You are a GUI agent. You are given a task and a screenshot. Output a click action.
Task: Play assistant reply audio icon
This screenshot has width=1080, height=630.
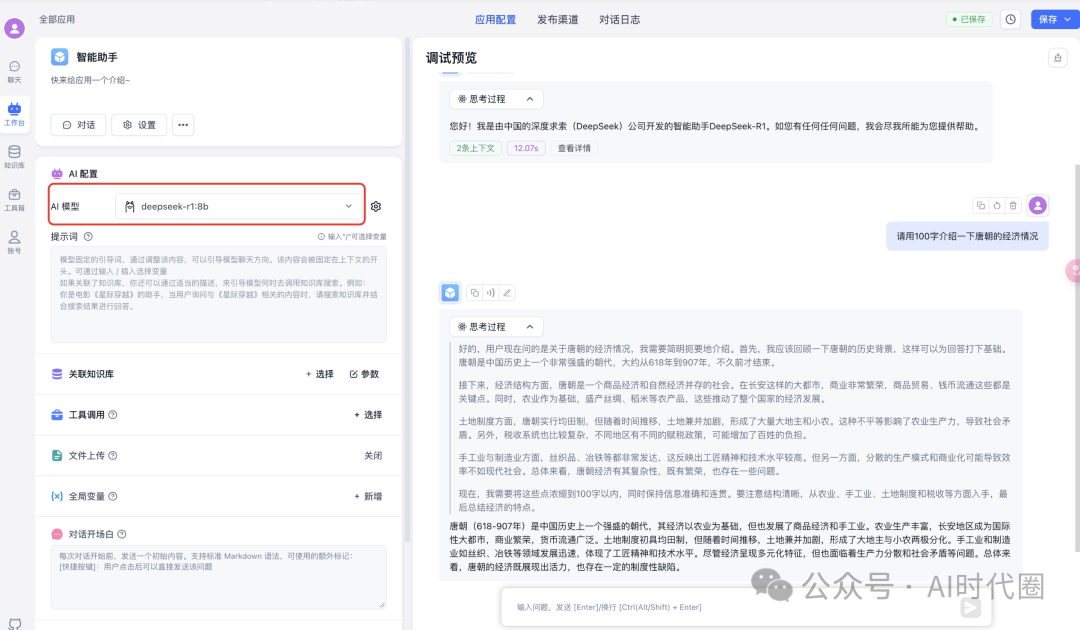(490, 293)
